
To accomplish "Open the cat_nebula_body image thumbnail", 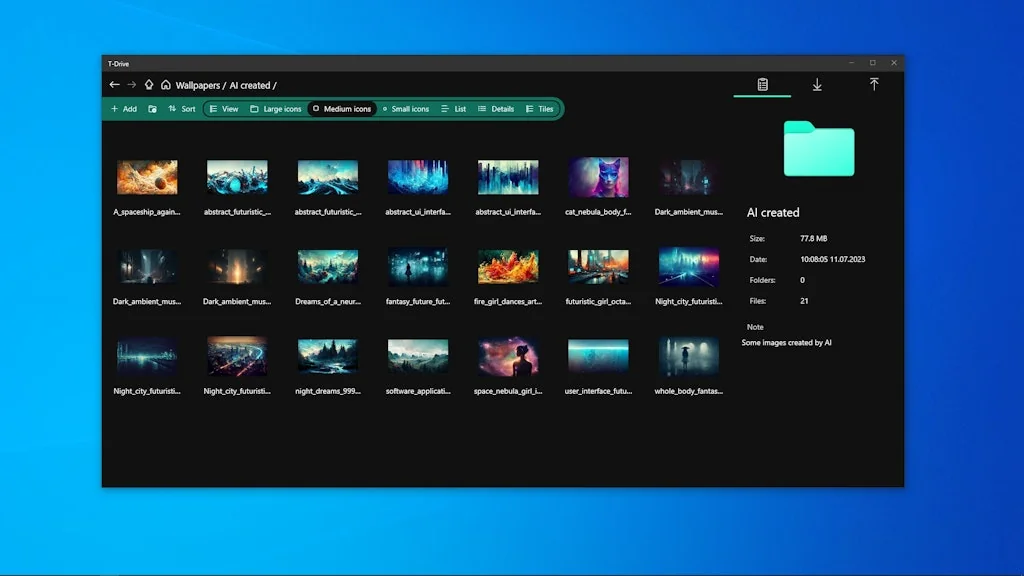I will tap(597, 177).
